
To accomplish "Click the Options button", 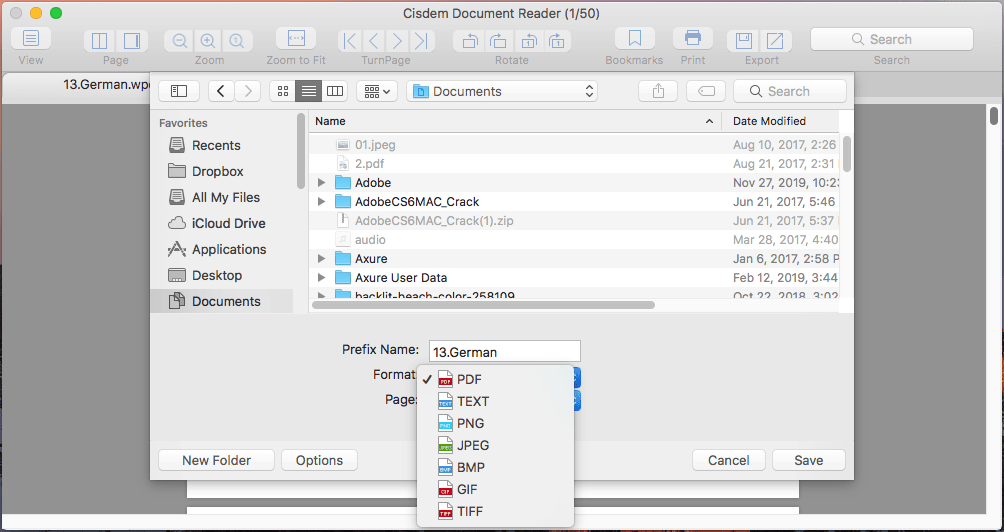I will 319,460.
